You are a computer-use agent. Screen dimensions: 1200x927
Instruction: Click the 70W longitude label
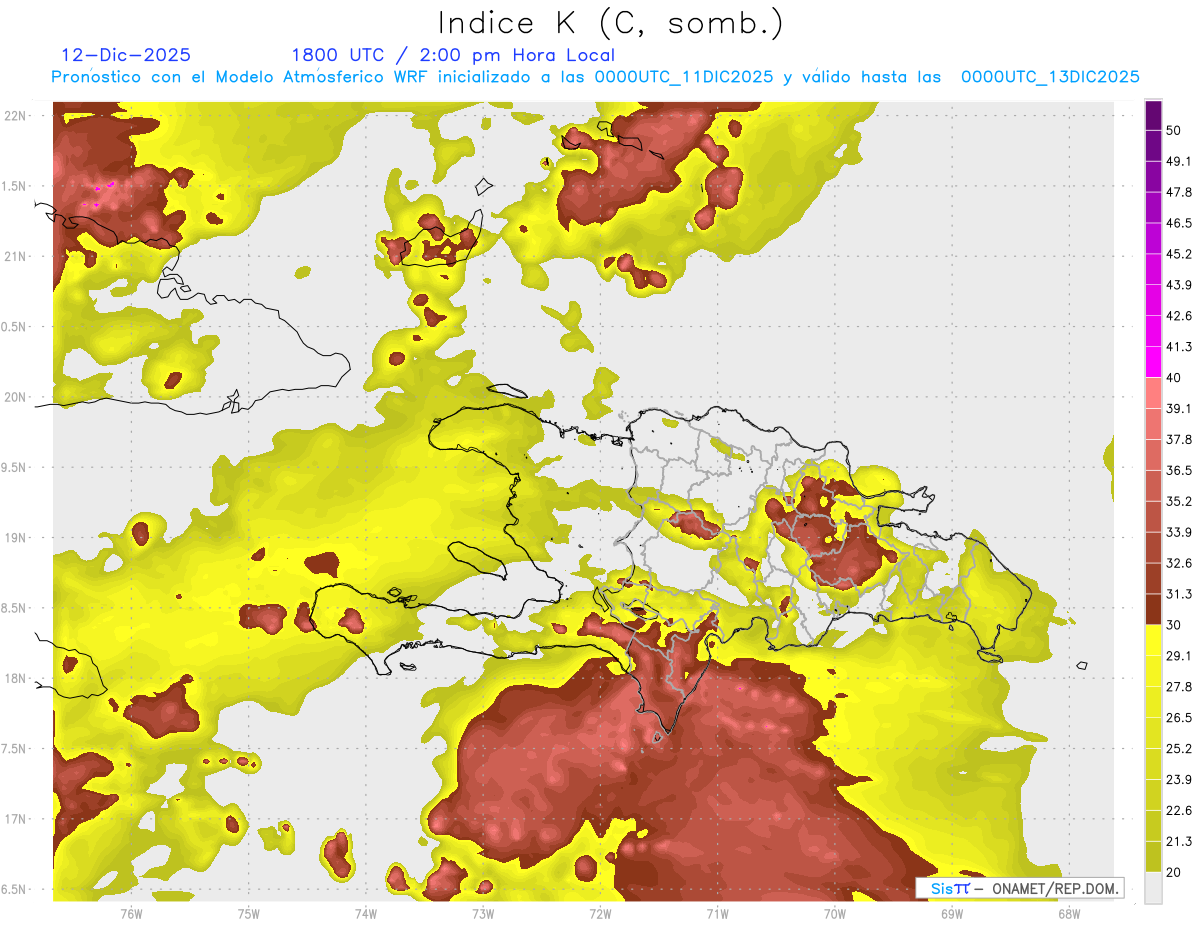tap(835, 912)
